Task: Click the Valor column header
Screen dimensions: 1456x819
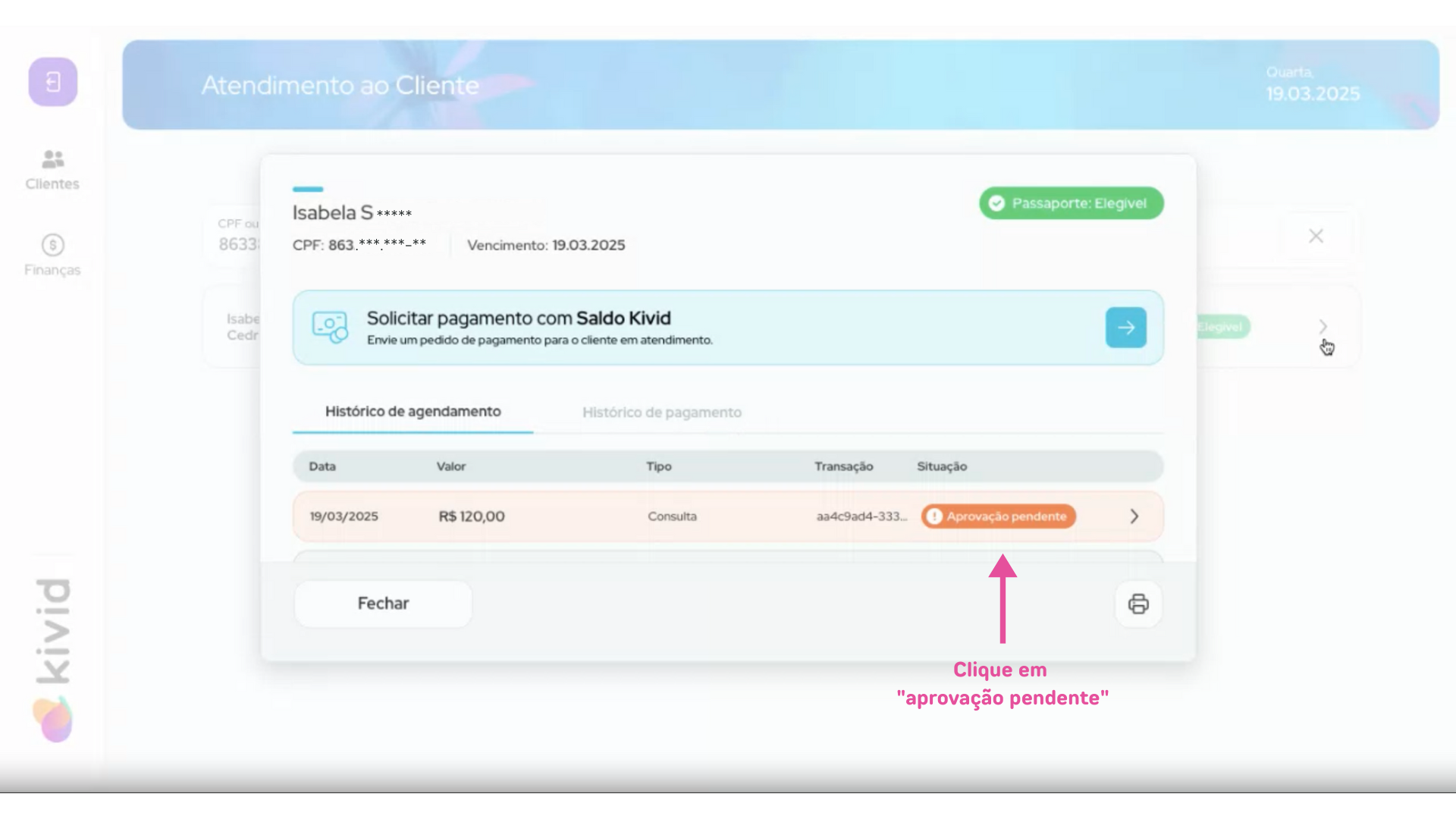Action: (450, 466)
